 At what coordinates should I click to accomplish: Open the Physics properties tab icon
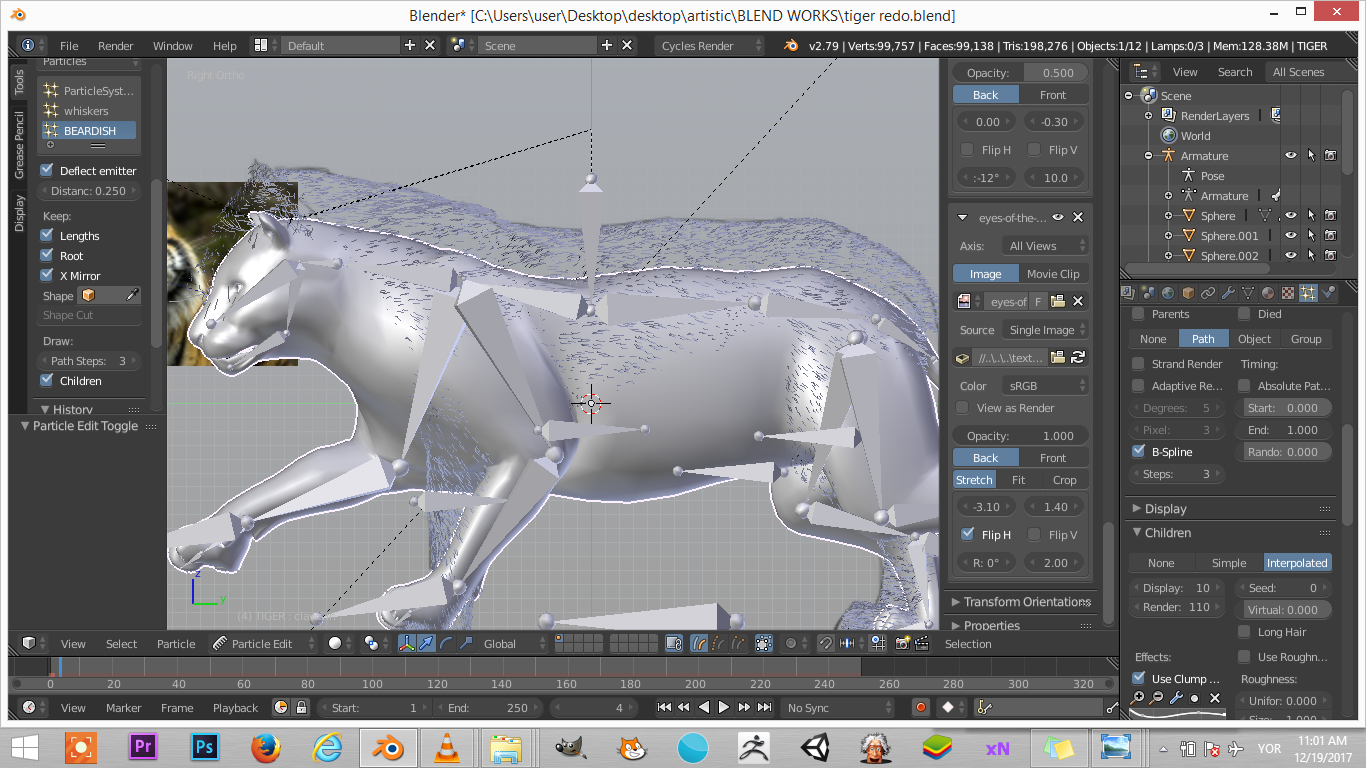point(1328,293)
